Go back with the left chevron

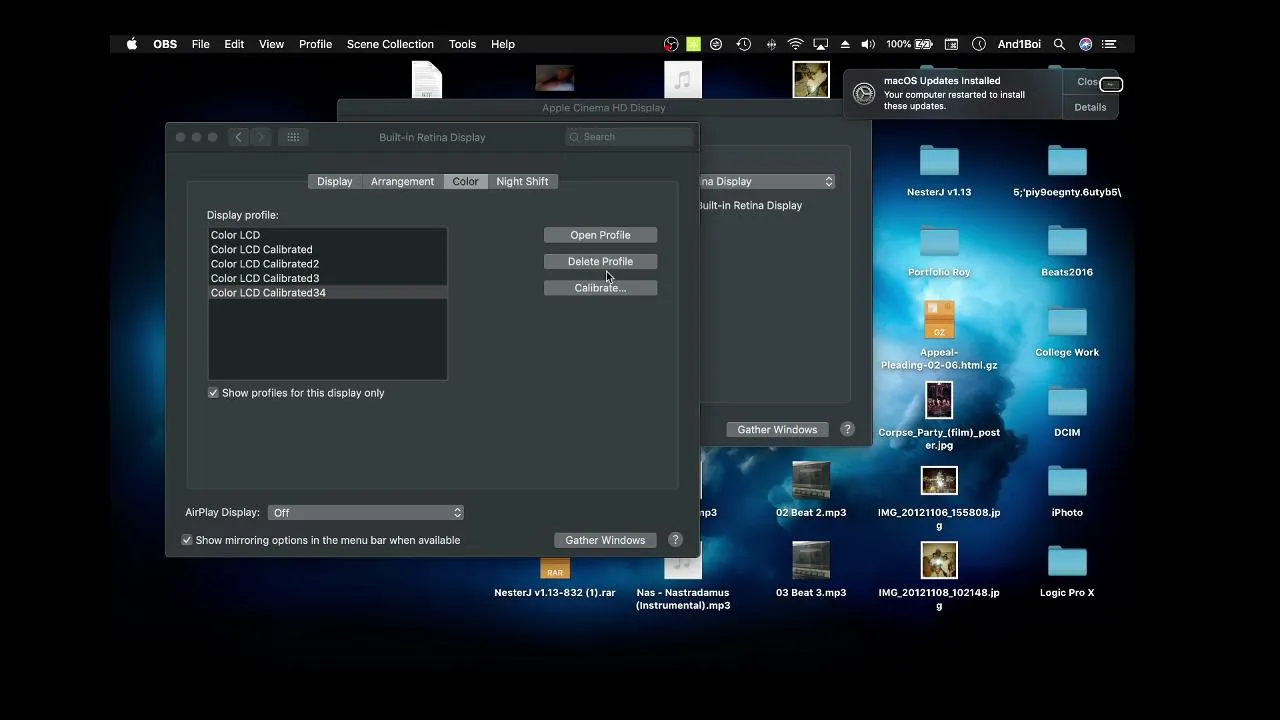(x=238, y=137)
